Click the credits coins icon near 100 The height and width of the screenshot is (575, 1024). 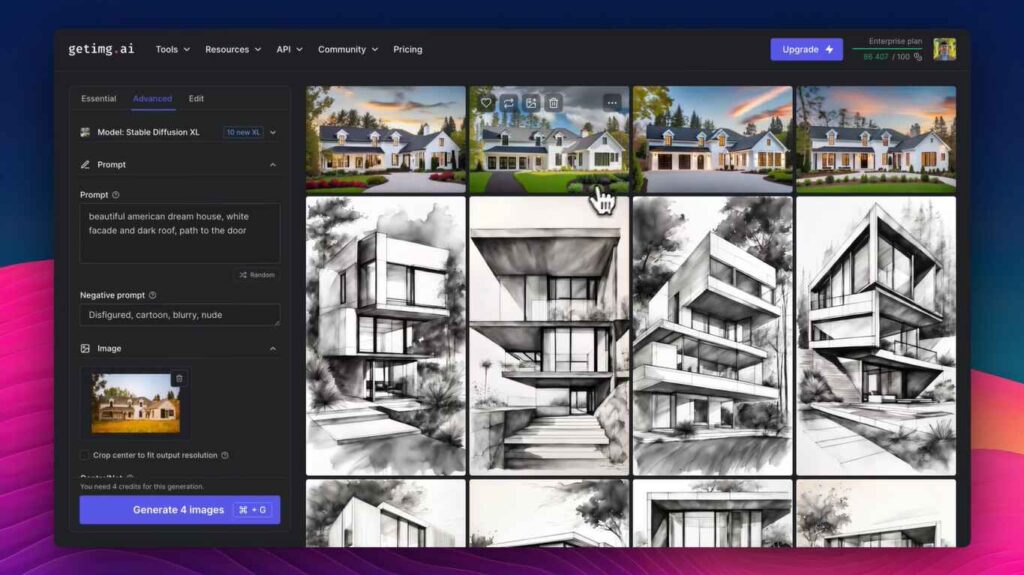918,57
